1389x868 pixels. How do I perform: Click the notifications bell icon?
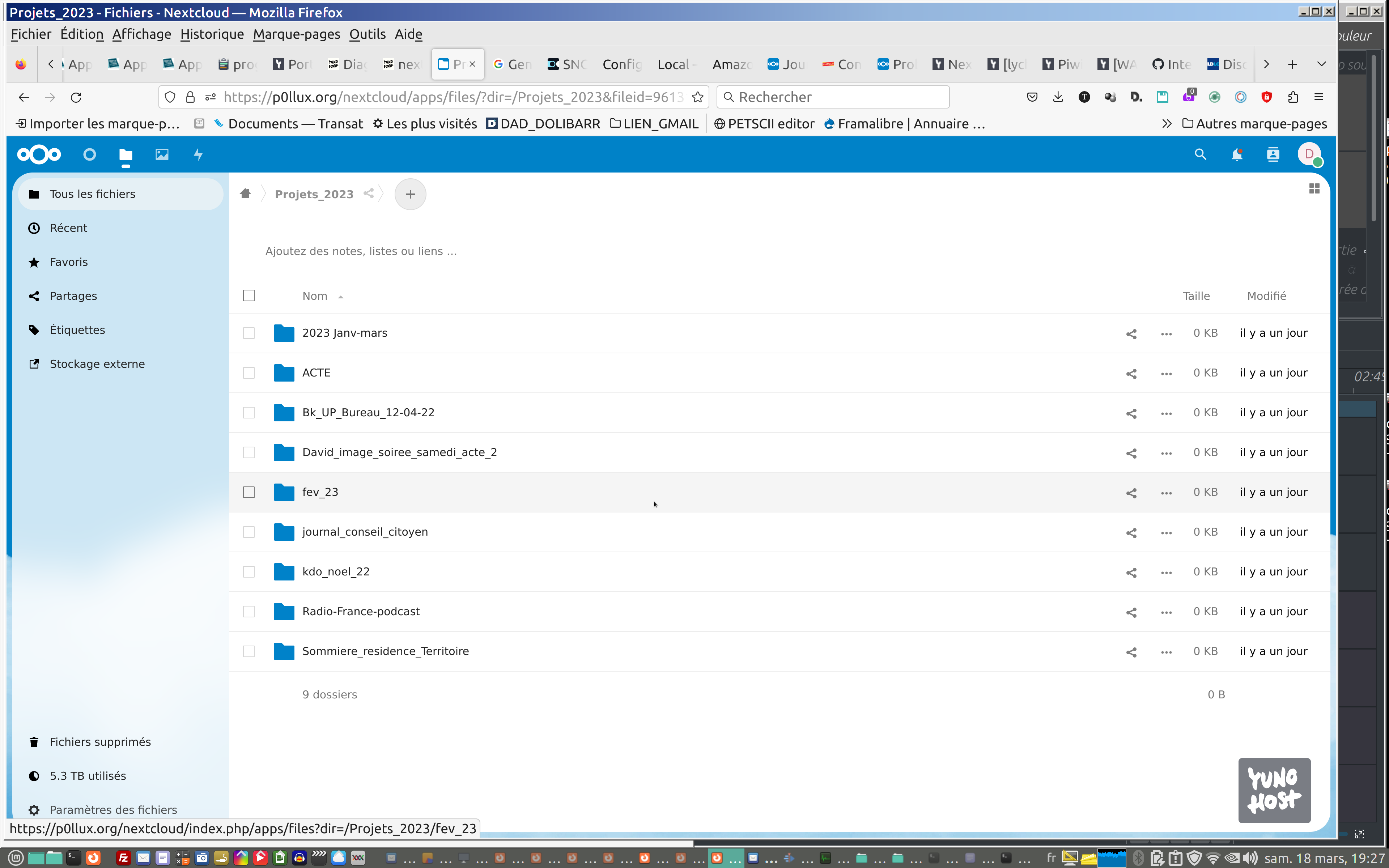coord(1236,154)
